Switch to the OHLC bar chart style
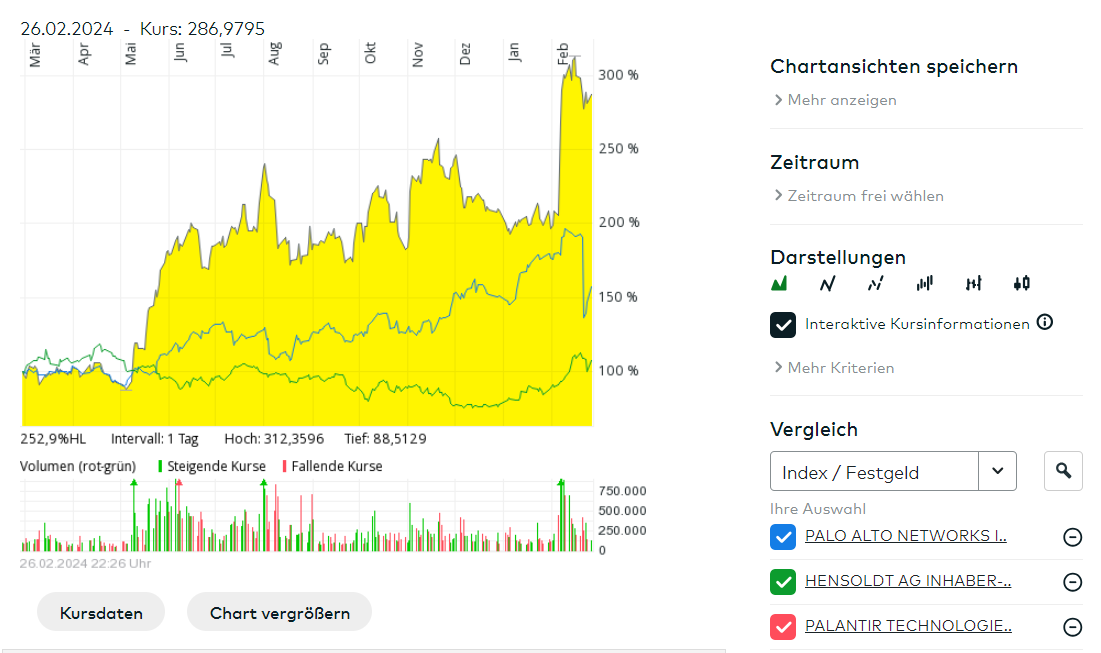The height and width of the screenshot is (653, 1101). [x=972, y=283]
